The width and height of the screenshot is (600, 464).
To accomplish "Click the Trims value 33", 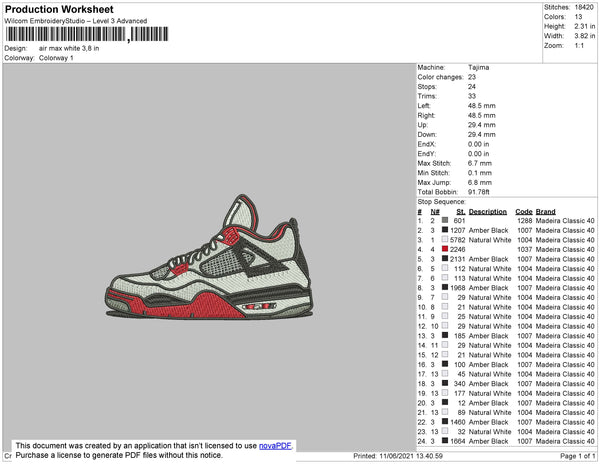I will (x=472, y=96).
